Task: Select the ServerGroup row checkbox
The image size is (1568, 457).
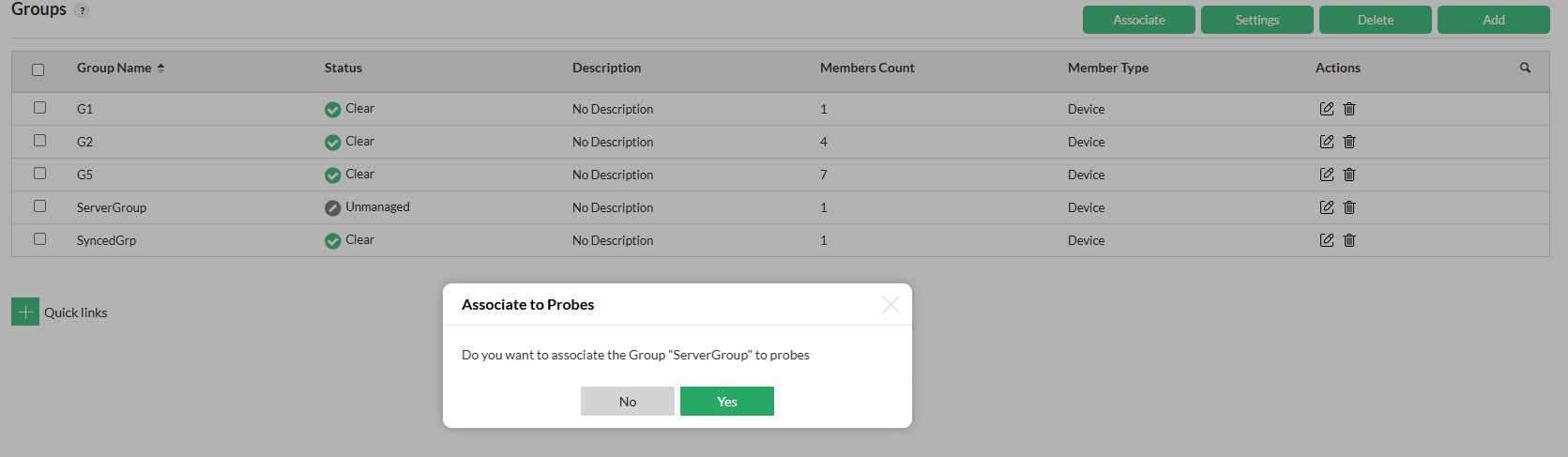Action: 39,206
